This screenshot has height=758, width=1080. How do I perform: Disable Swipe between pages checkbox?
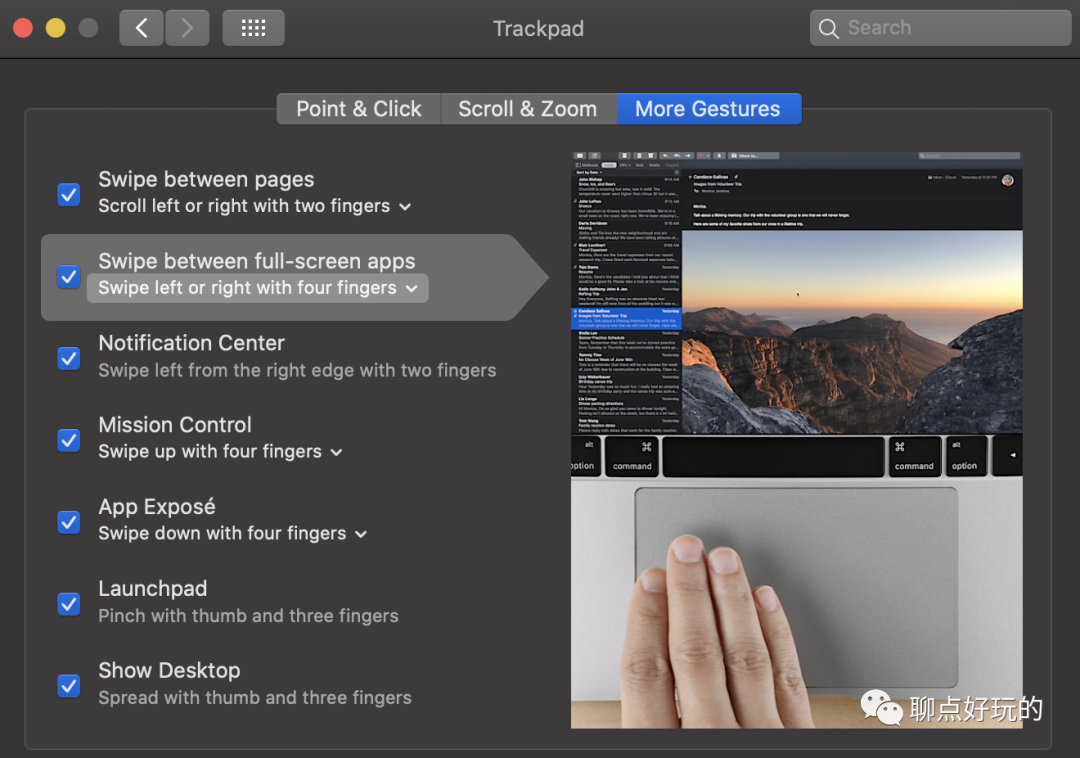click(69, 194)
